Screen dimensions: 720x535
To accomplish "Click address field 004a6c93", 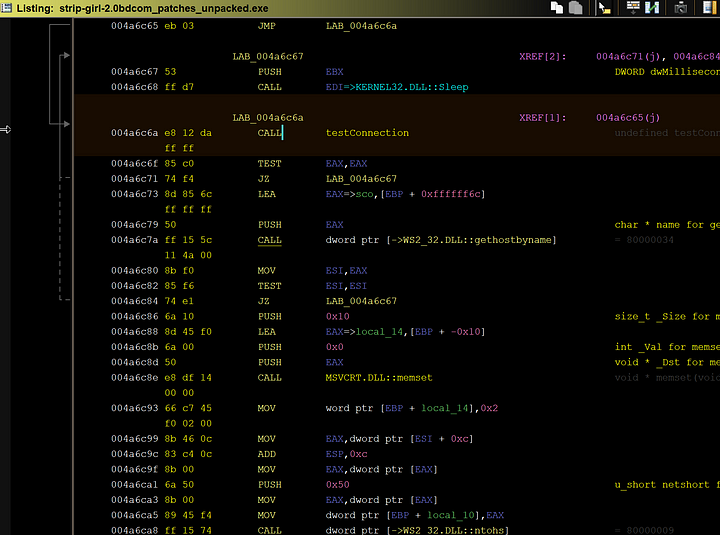I will [x=134, y=408].
